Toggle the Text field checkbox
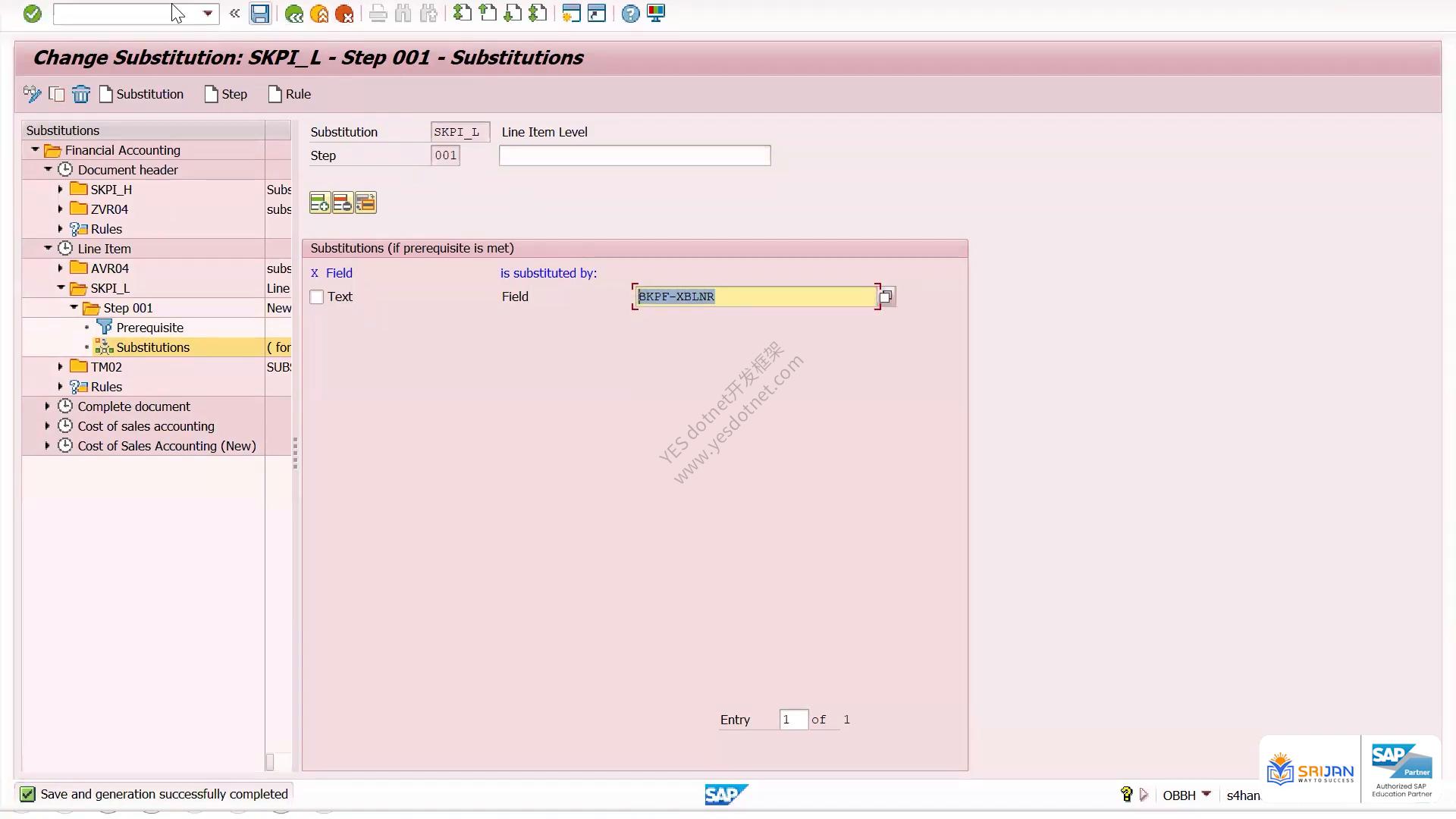 coord(317,297)
